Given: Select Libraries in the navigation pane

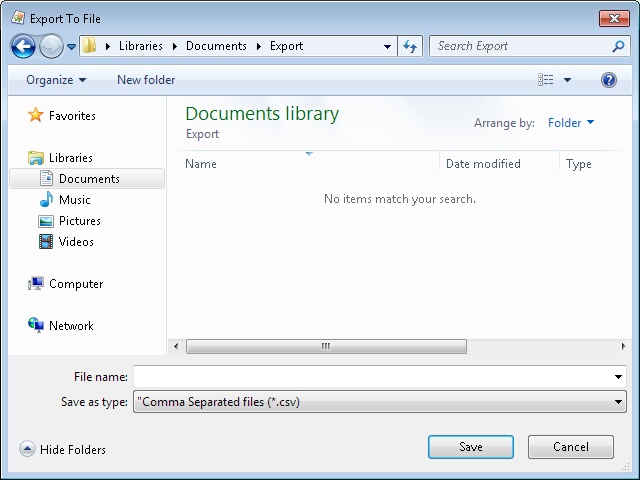Looking at the screenshot, I should [x=71, y=158].
